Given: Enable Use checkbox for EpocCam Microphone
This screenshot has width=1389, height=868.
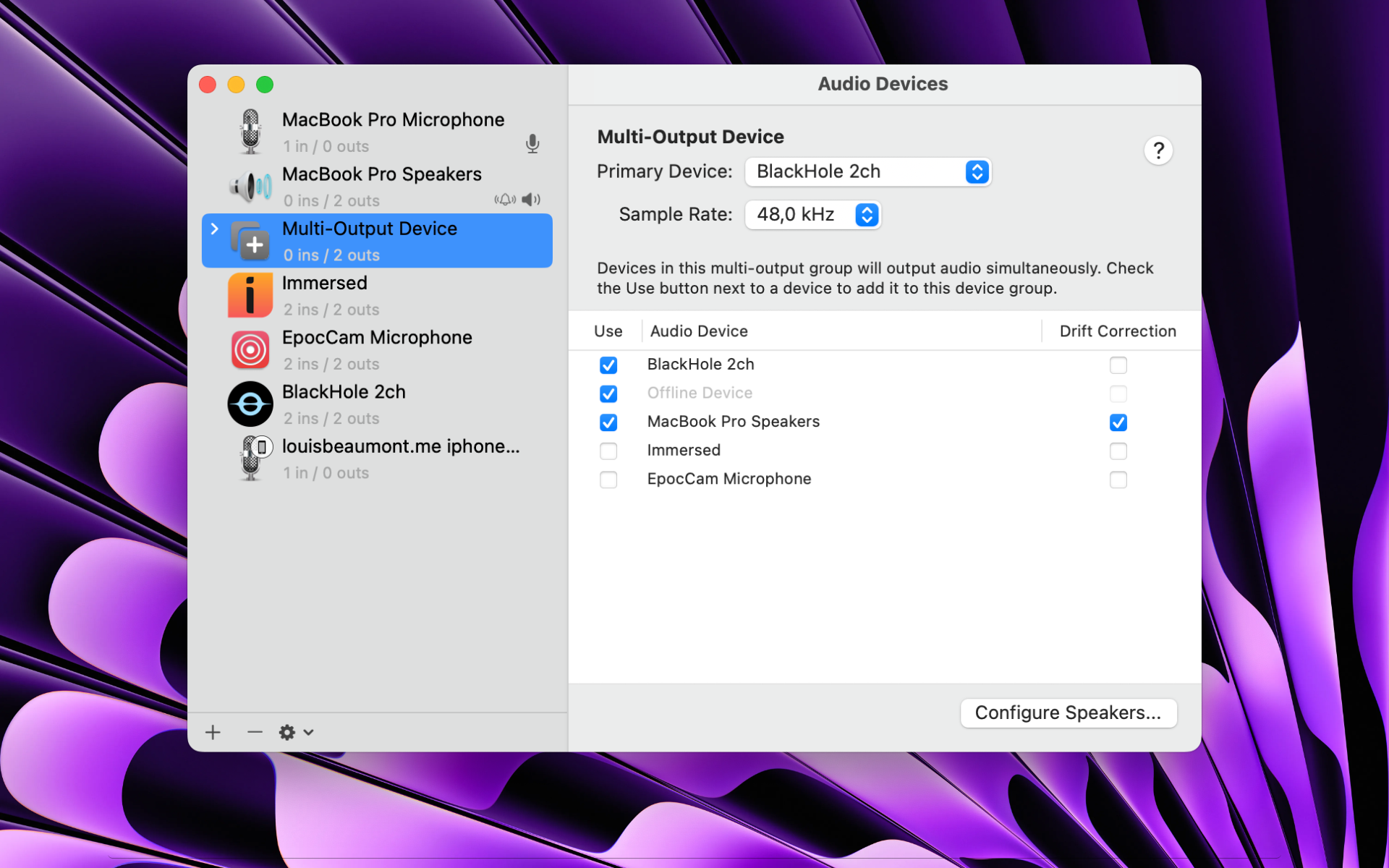Looking at the screenshot, I should (x=608, y=480).
